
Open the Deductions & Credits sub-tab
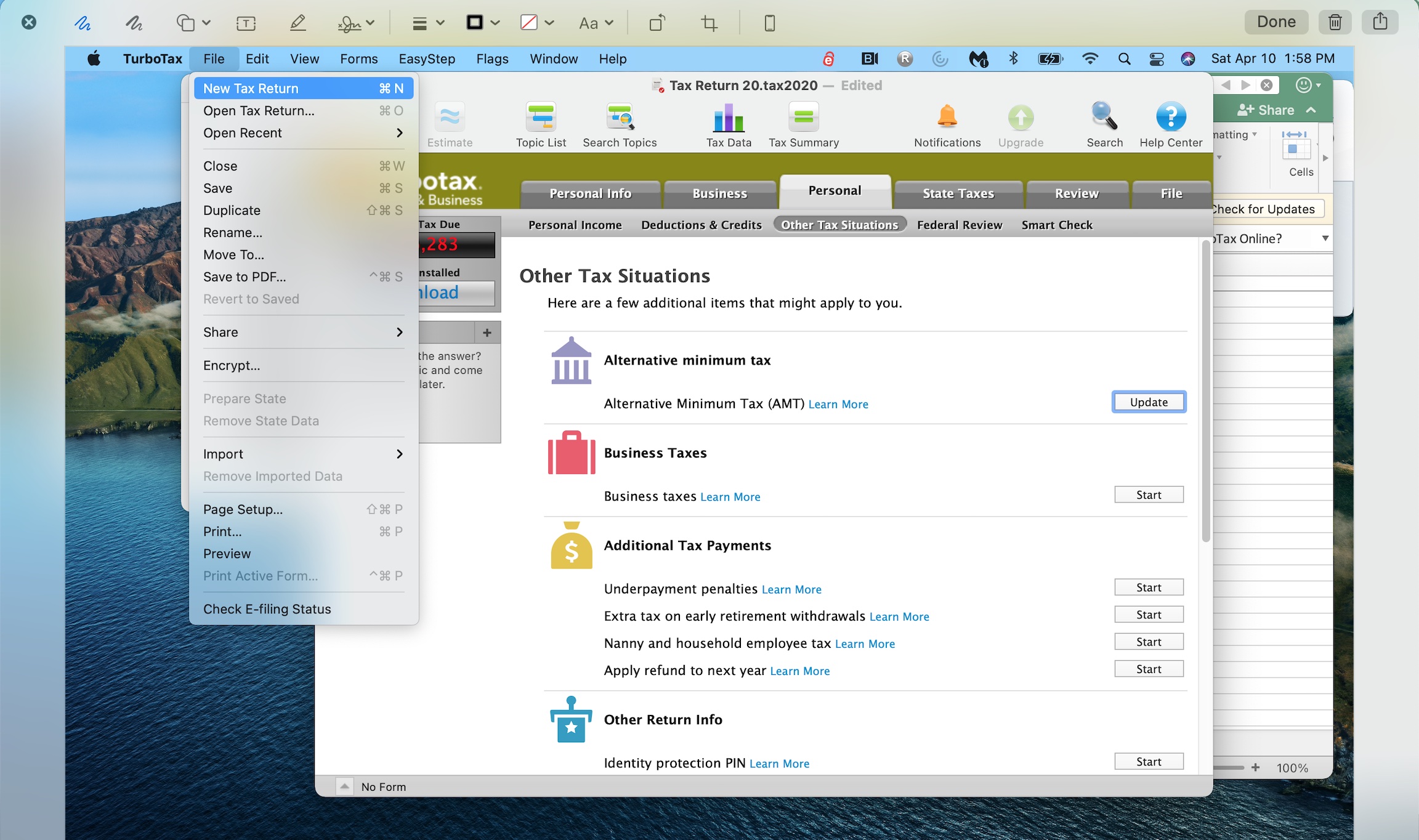click(x=701, y=225)
